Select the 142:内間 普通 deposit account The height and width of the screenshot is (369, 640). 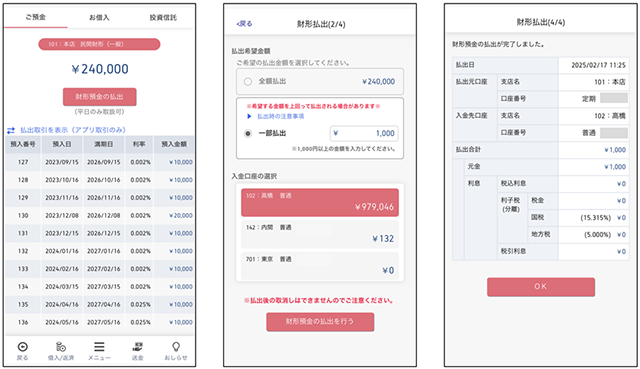pyautogui.click(x=320, y=234)
